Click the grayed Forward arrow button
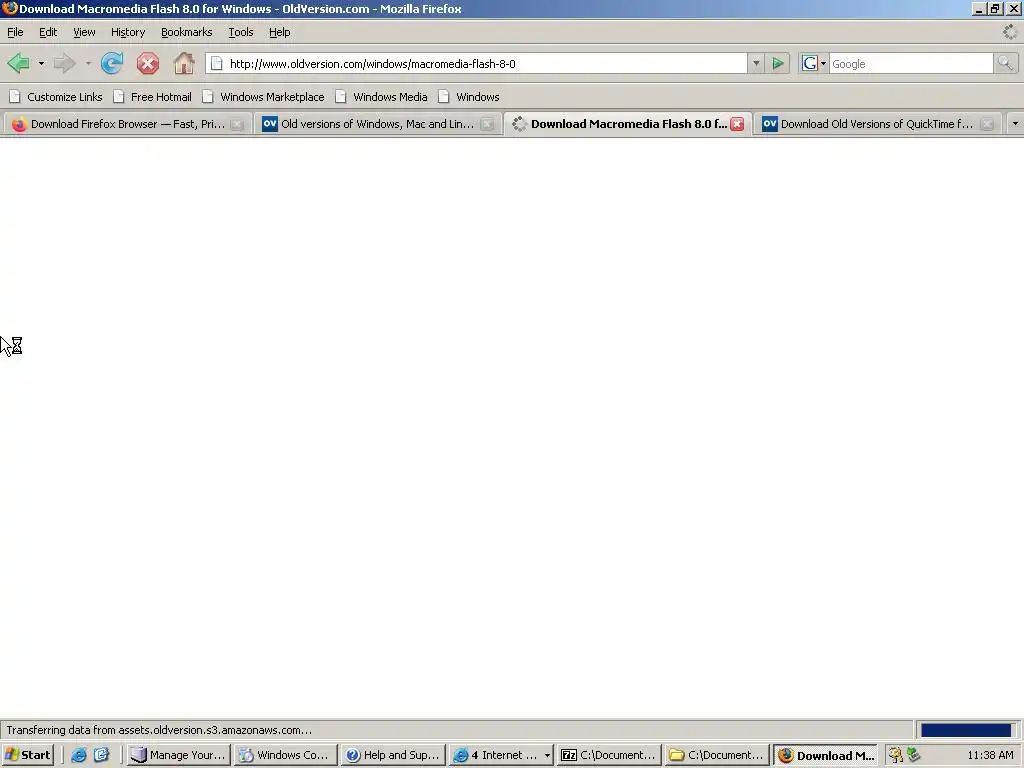 click(64, 63)
